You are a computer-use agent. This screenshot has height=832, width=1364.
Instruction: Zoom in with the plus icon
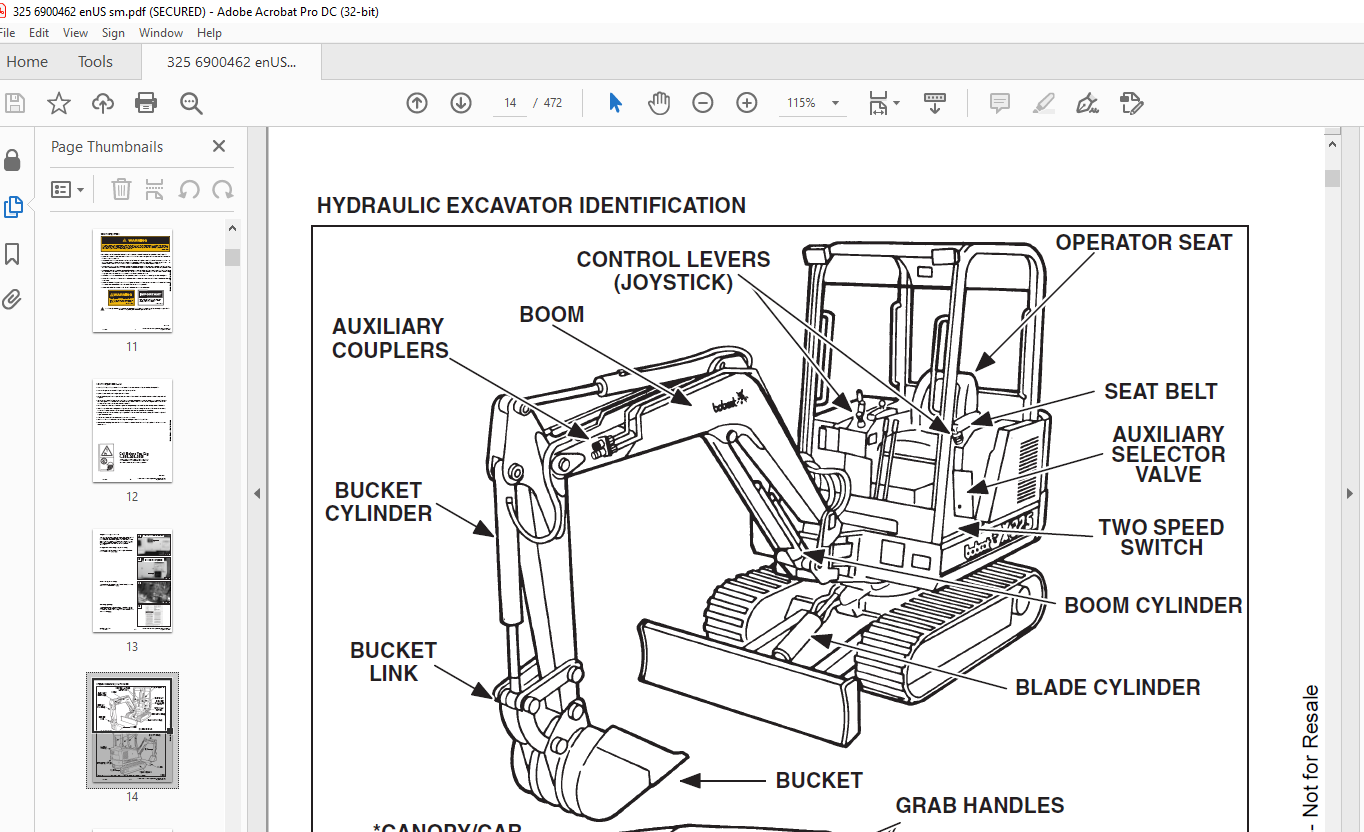(747, 103)
